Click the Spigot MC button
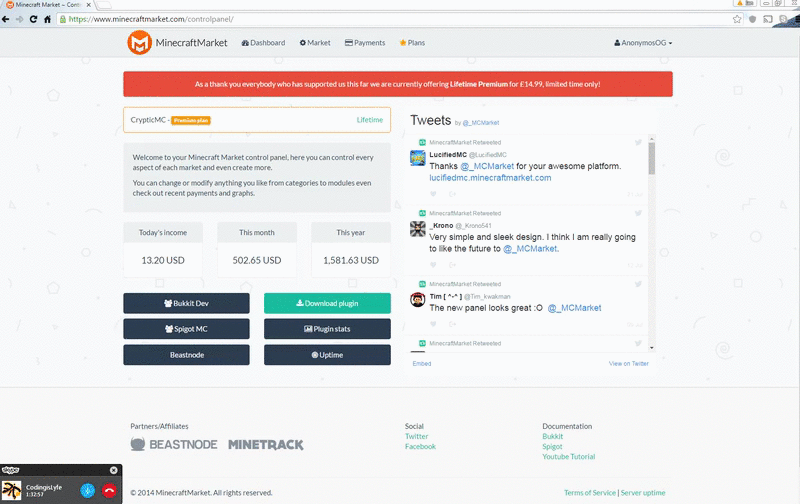The width and height of the screenshot is (800, 504). (x=186, y=329)
